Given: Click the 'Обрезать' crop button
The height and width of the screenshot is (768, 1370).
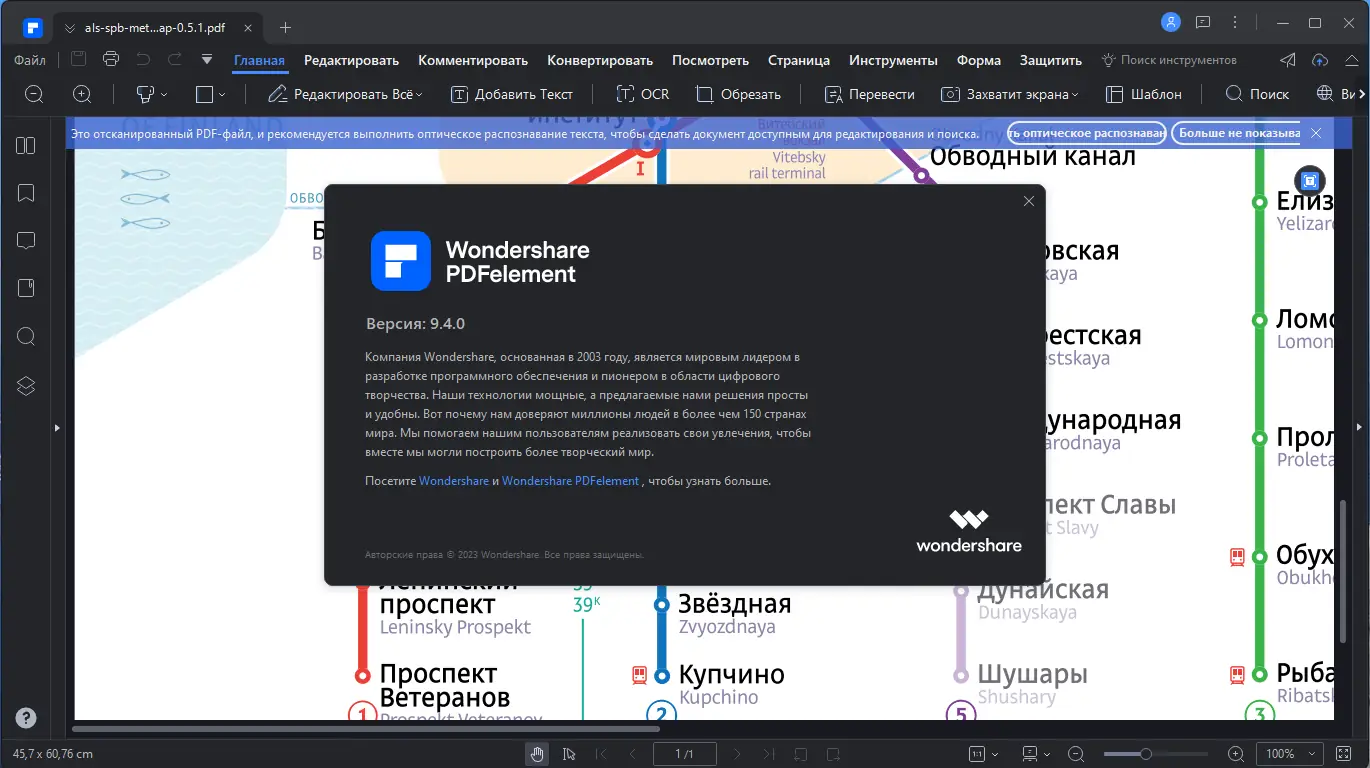Looking at the screenshot, I should coord(738,94).
